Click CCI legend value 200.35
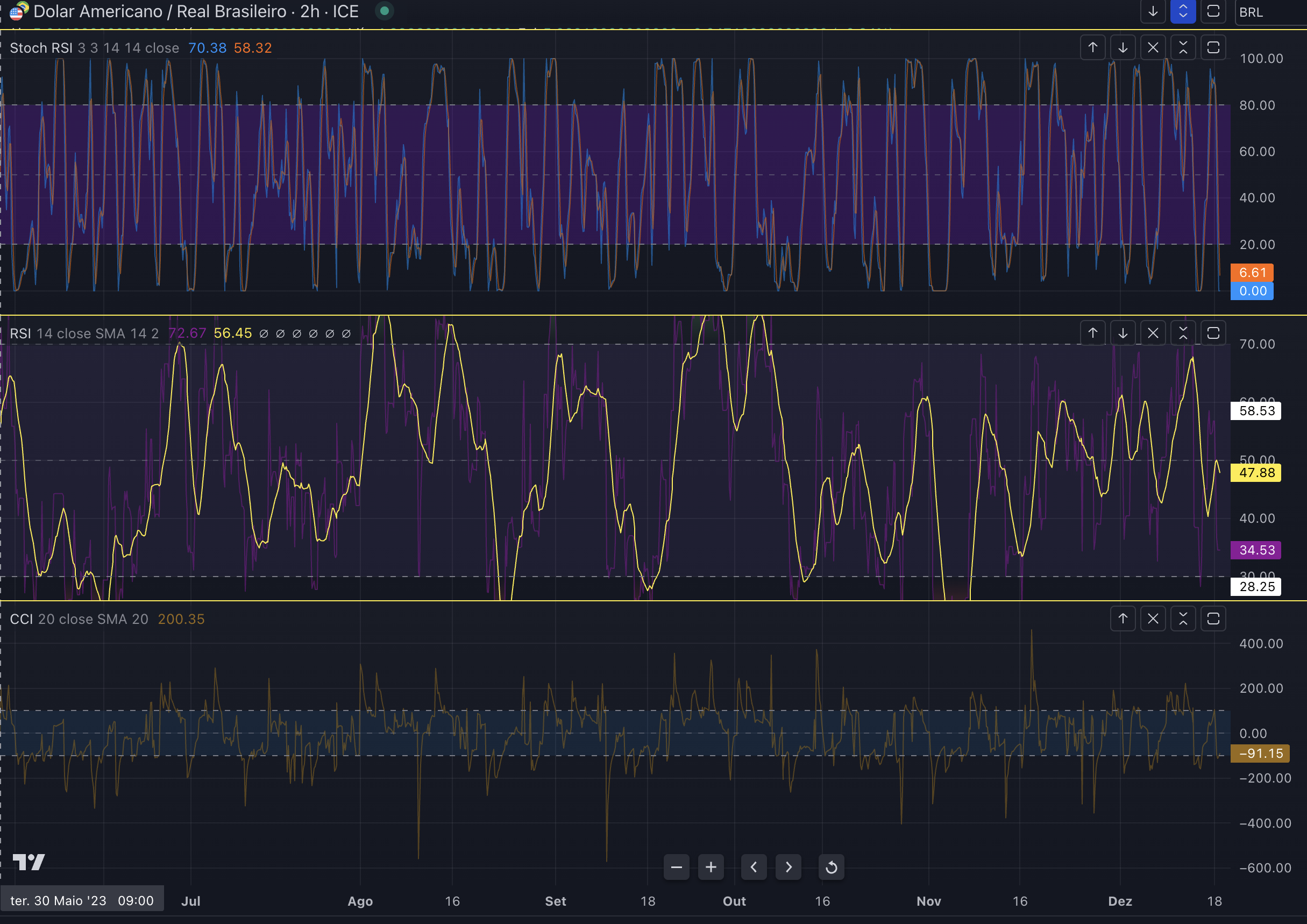1307x924 pixels. click(x=181, y=620)
